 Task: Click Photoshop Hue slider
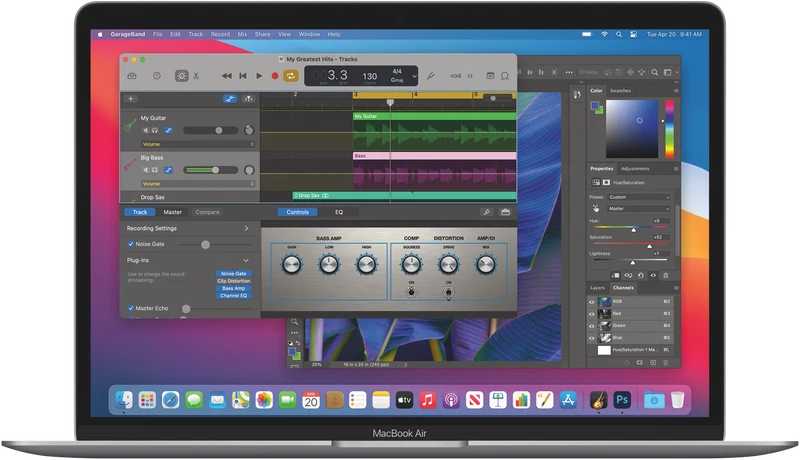click(x=630, y=227)
